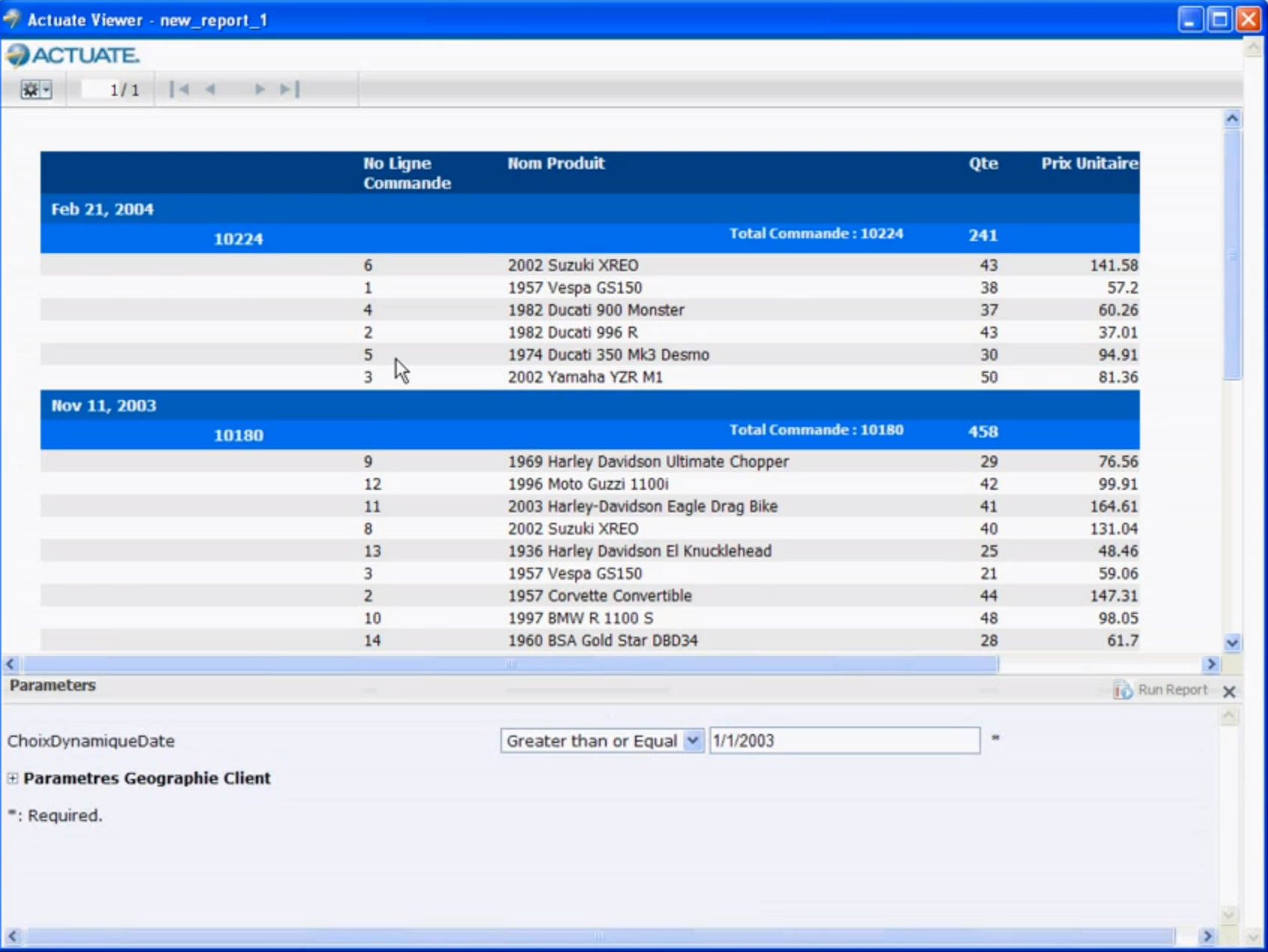
Task: Select 1969 Harley Davidson Ultimate Chopper row
Action: pos(590,461)
